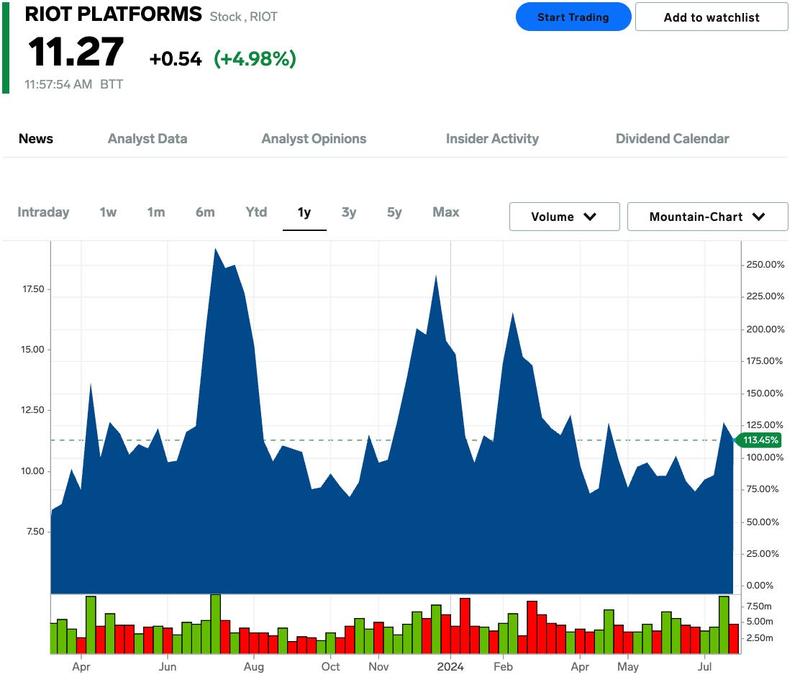Click the 17.50 price axis label
Image resolution: width=800 pixels, height=685 pixels.
(33, 289)
